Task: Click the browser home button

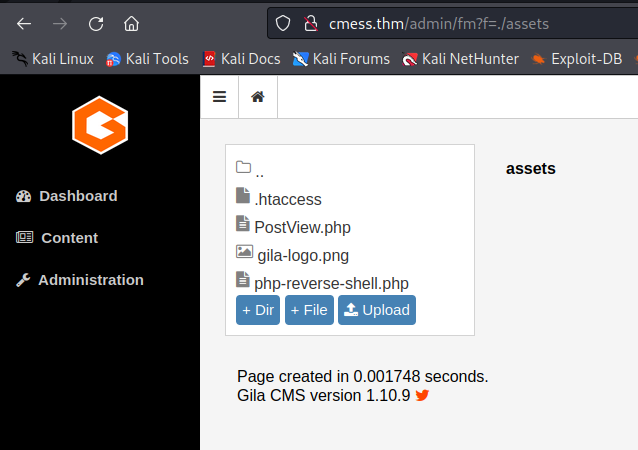Action: 131,23
